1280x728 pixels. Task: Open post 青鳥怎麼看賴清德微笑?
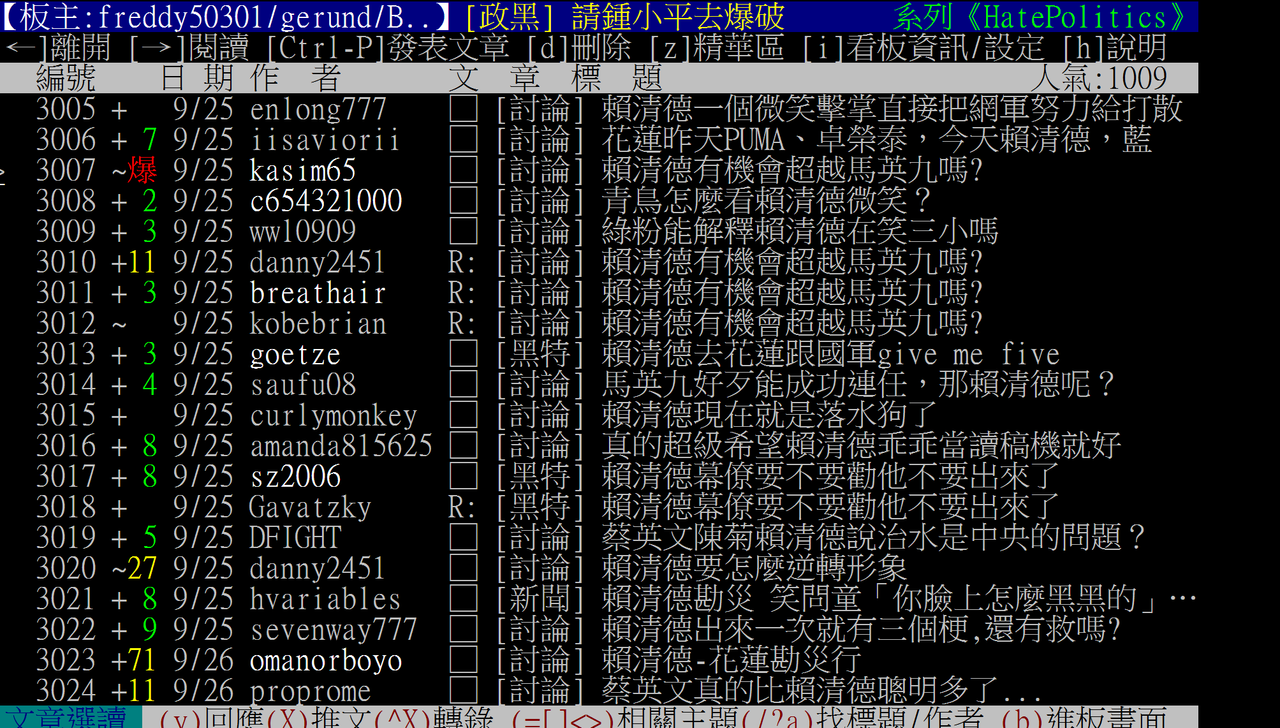[x=768, y=201]
